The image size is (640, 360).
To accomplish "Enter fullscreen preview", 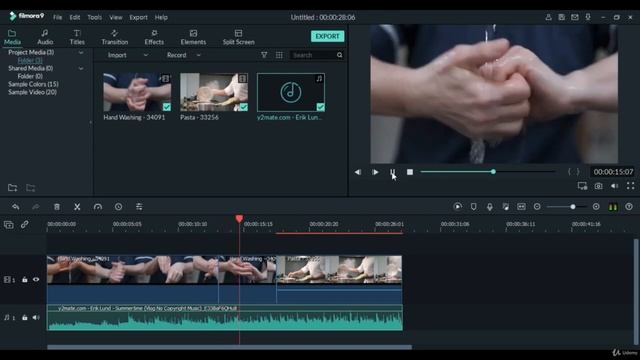I will (631, 186).
